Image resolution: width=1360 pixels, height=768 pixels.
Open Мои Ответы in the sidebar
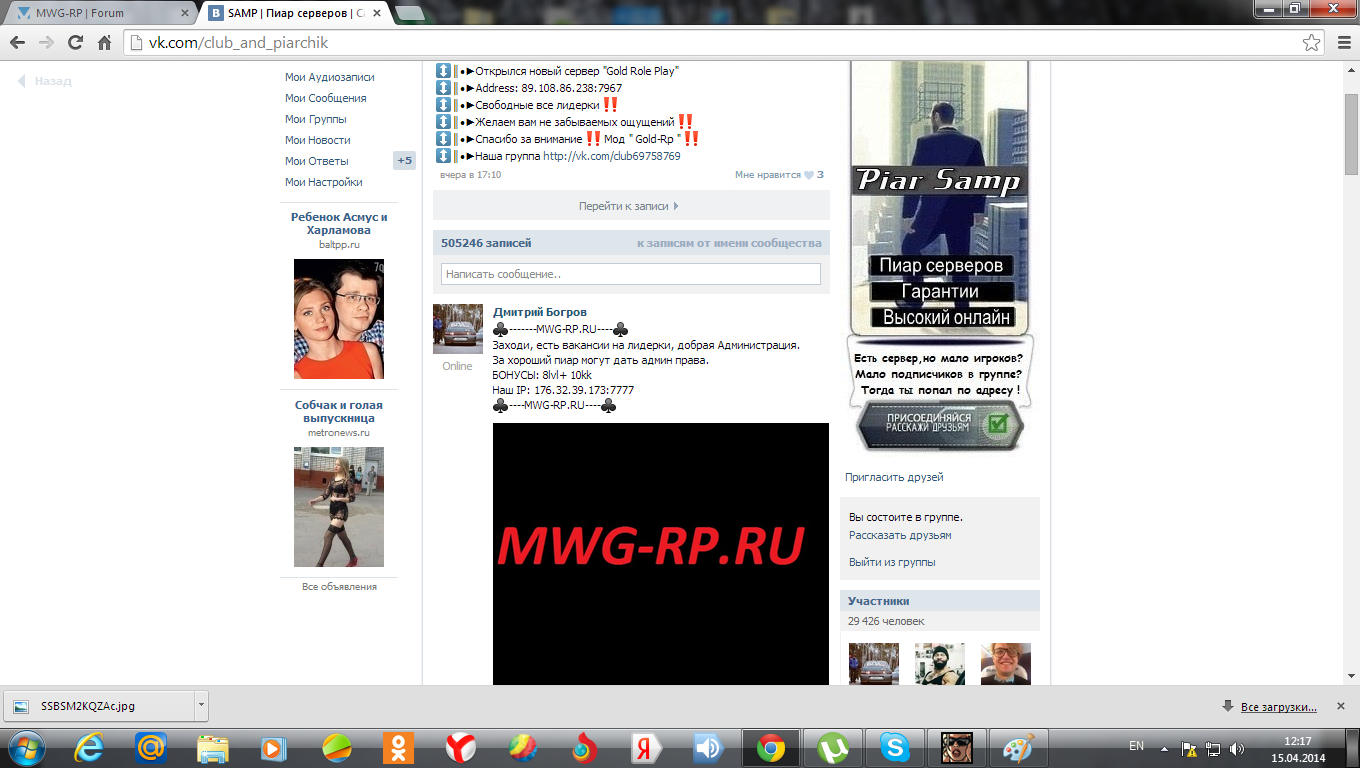317,161
